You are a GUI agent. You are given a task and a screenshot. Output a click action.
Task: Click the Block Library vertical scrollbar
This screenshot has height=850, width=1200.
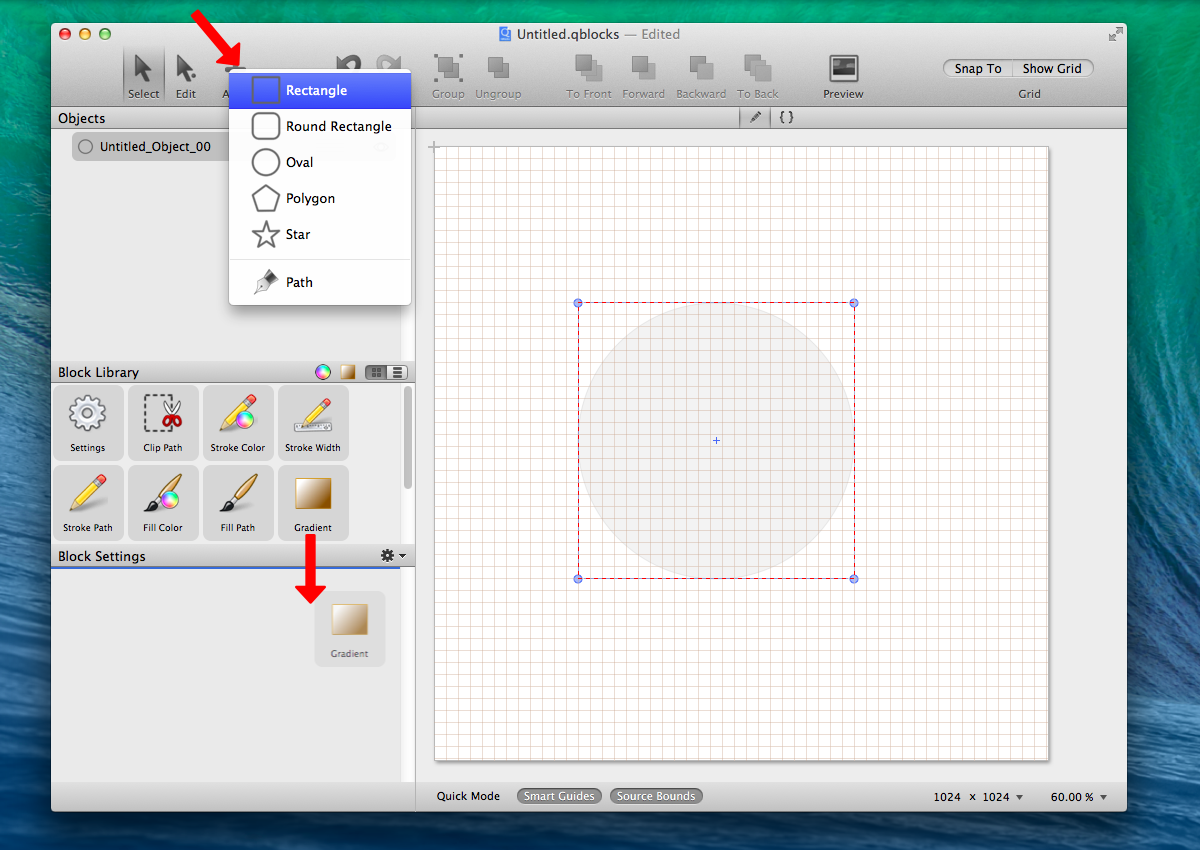click(x=408, y=438)
